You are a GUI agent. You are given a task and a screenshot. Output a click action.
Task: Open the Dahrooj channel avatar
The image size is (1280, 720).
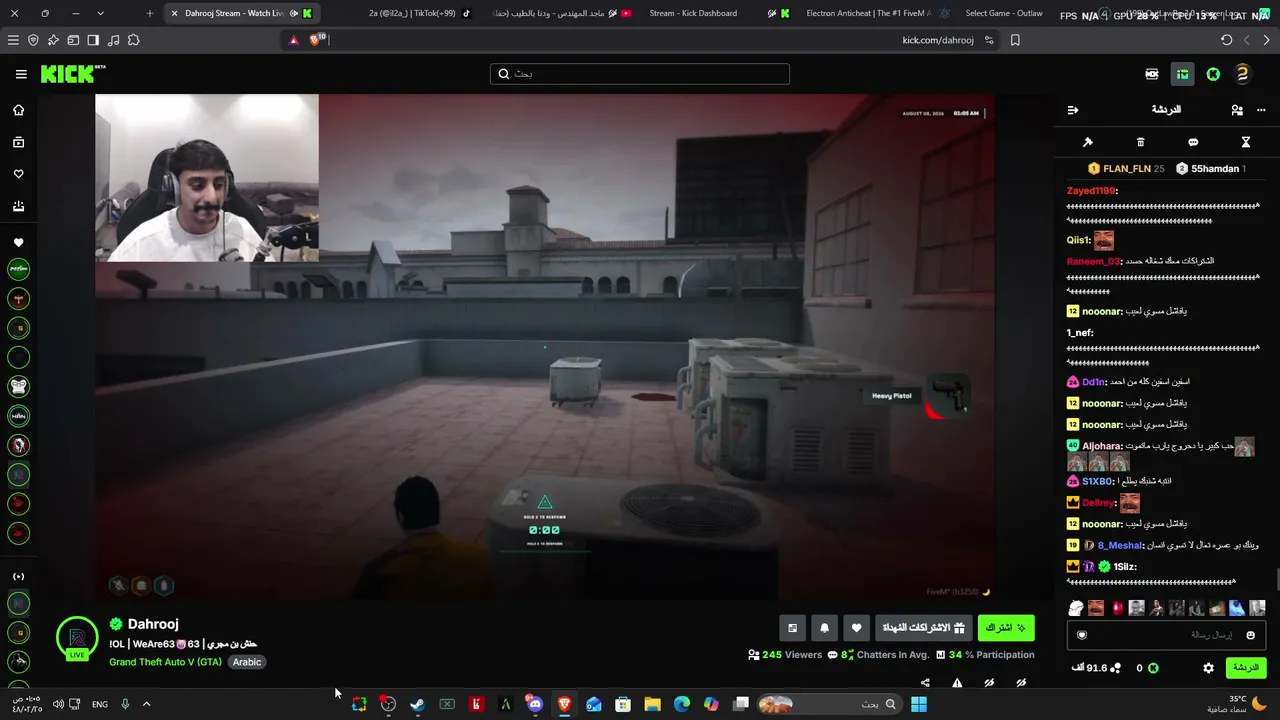pos(77,637)
